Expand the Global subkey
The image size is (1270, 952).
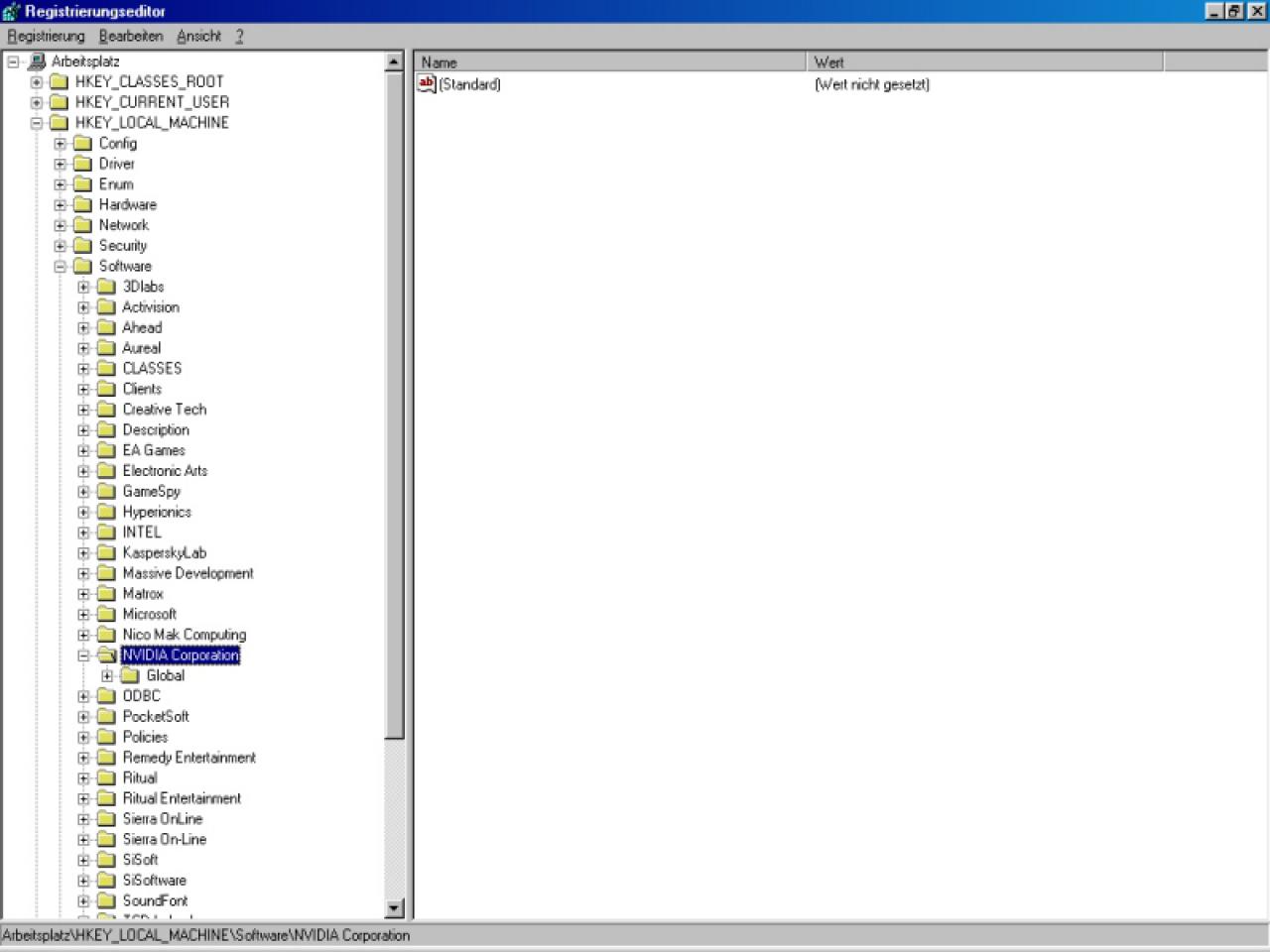pos(108,675)
